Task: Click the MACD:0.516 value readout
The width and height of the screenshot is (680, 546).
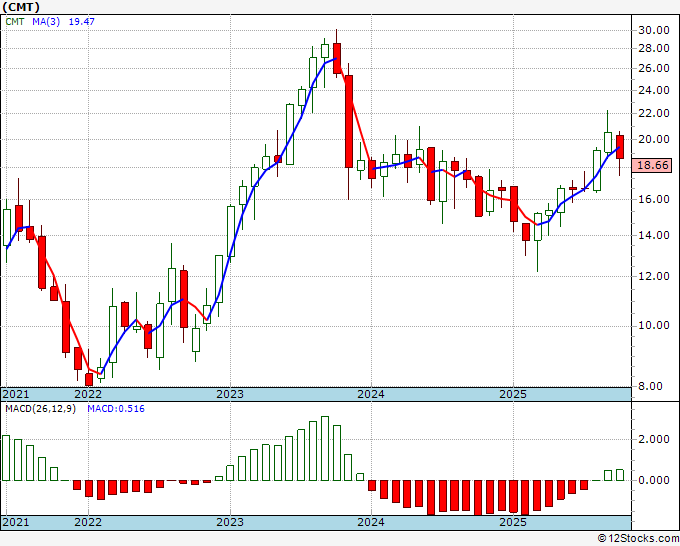Action: (116, 409)
